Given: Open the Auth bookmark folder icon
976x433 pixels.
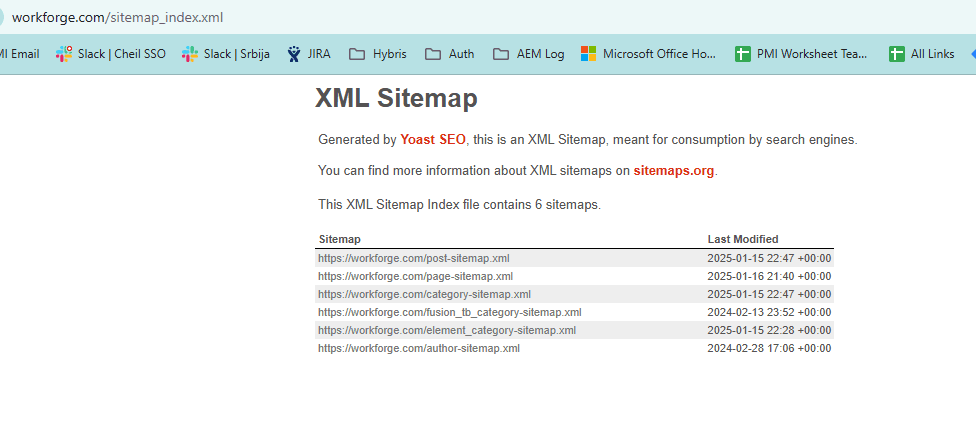Looking at the screenshot, I should pos(433,54).
